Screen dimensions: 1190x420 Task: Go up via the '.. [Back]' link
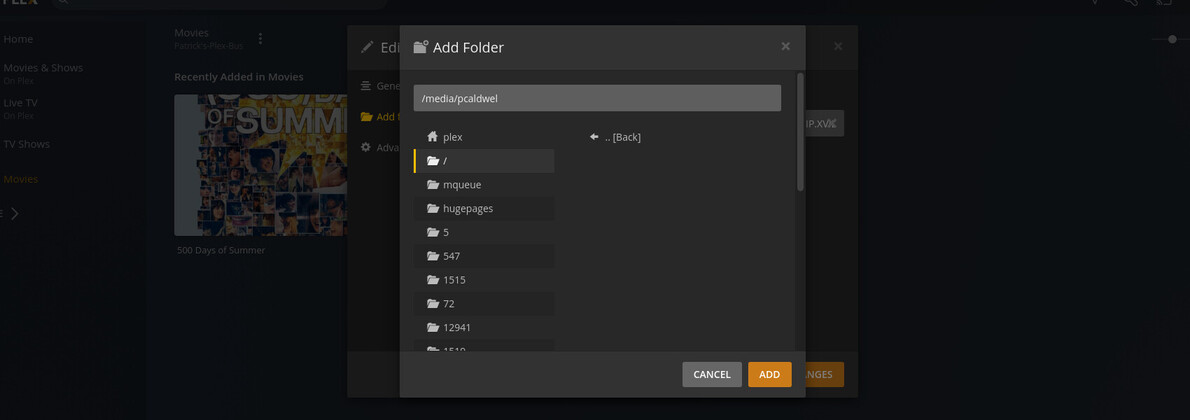622,137
